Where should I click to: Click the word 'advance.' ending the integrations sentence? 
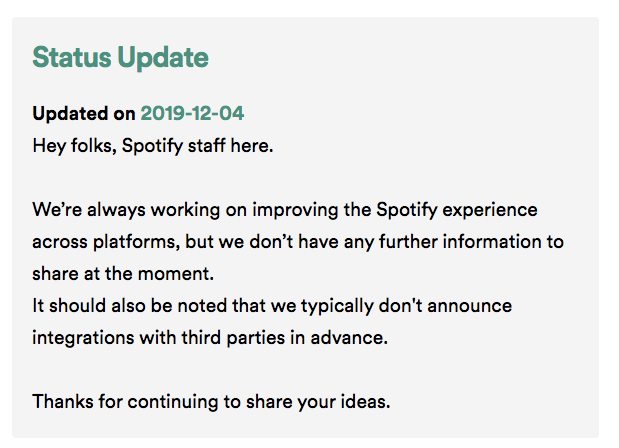[349, 338]
